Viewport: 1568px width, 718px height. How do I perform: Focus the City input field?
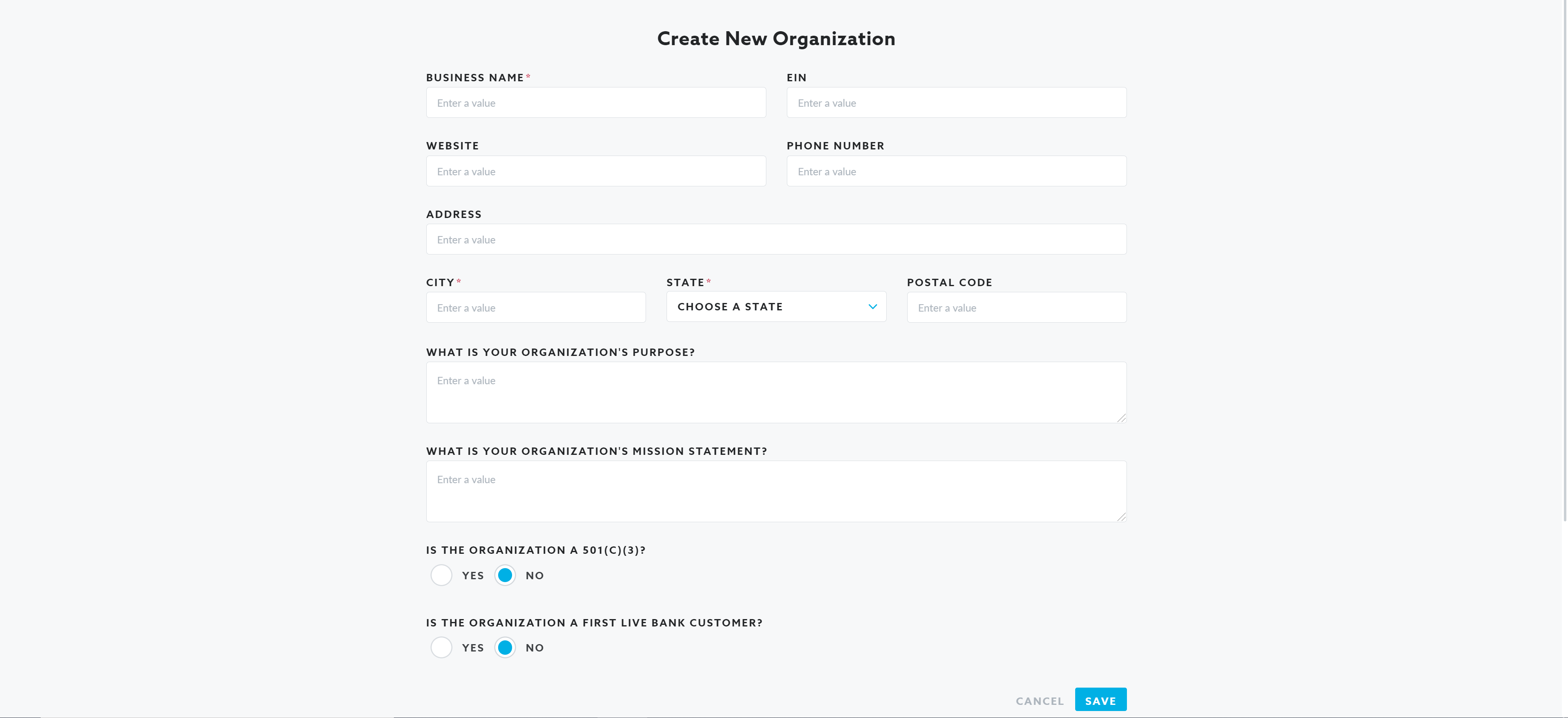[x=535, y=308]
